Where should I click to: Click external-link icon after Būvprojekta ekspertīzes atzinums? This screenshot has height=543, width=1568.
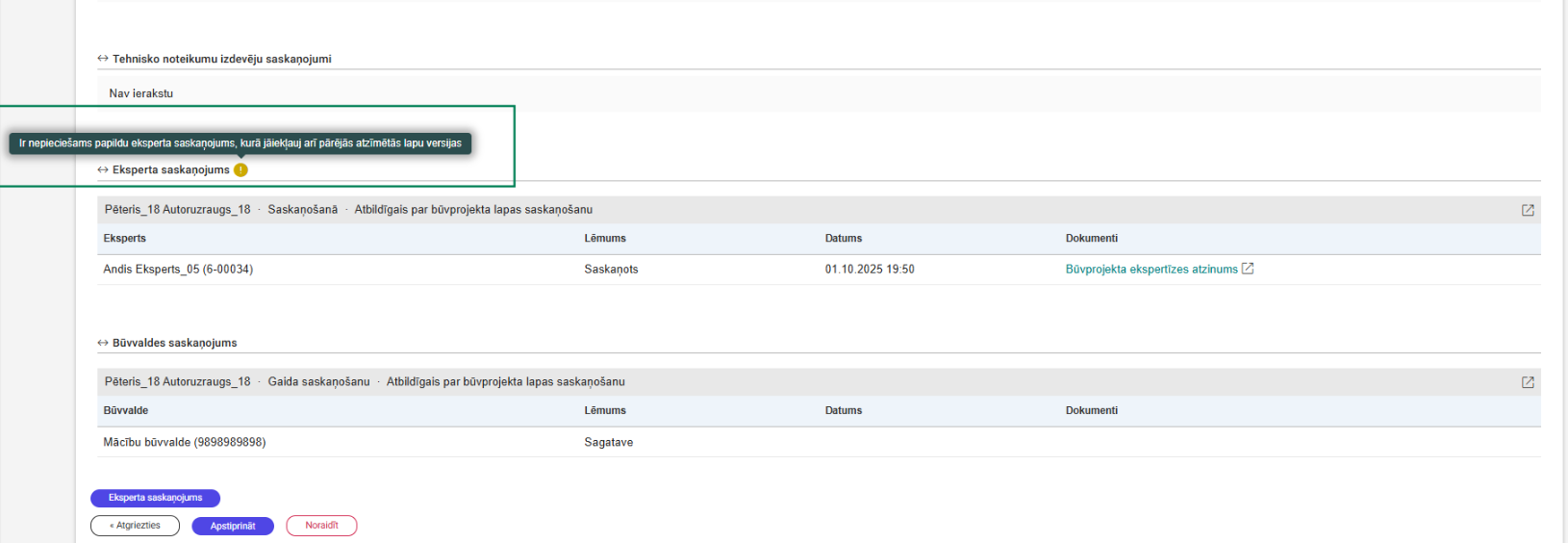(1248, 269)
